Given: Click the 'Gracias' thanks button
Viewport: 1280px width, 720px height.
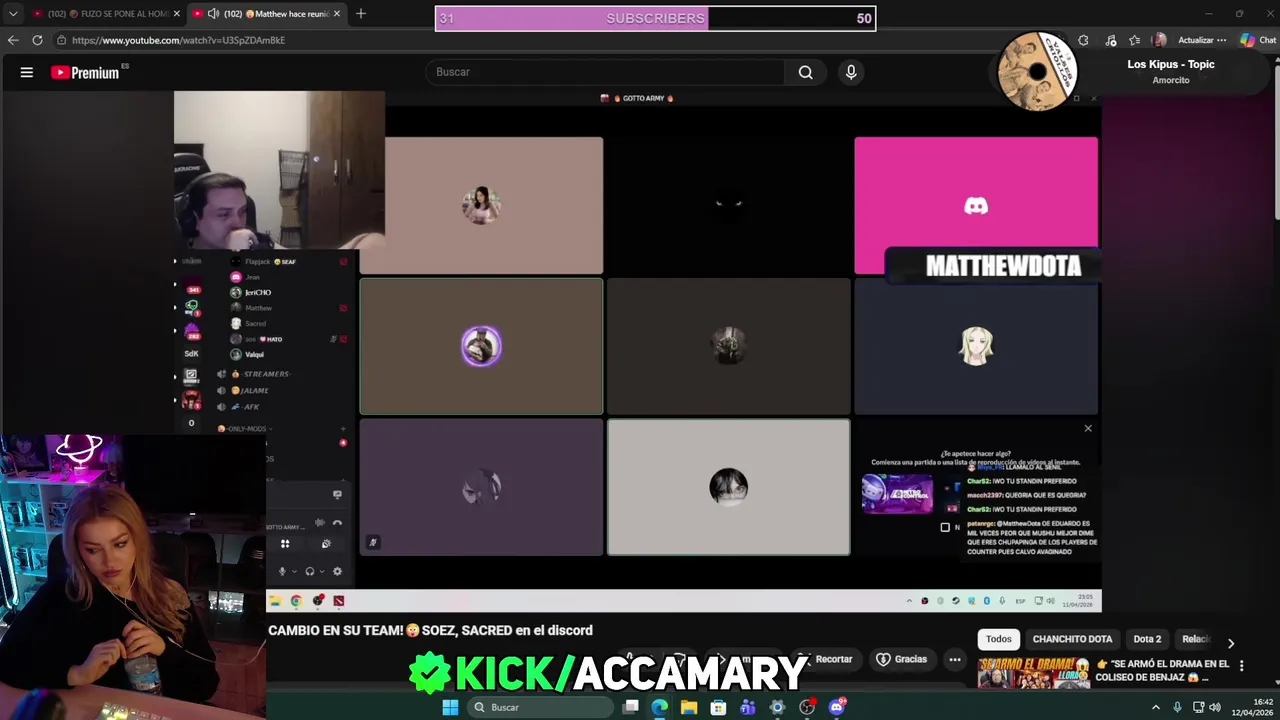Looking at the screenshot, I should (902, 659).
